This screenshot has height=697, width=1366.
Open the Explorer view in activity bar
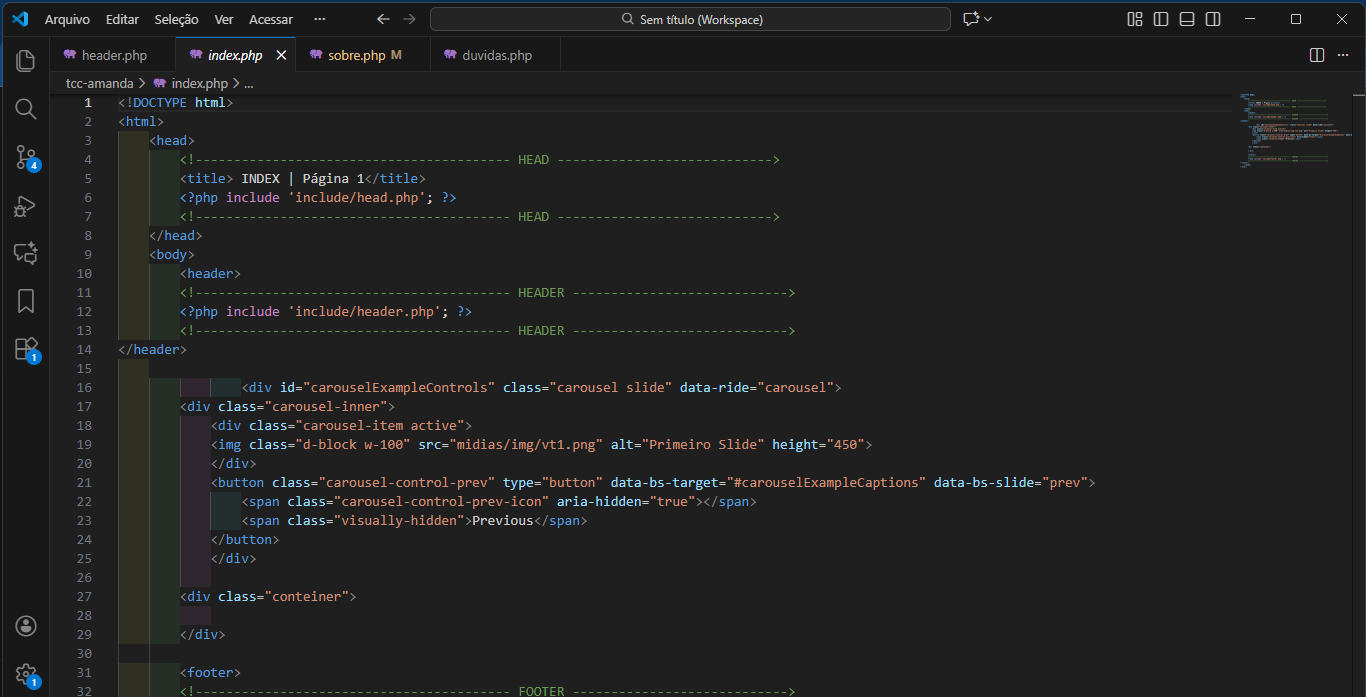click(x=26, y=61)
